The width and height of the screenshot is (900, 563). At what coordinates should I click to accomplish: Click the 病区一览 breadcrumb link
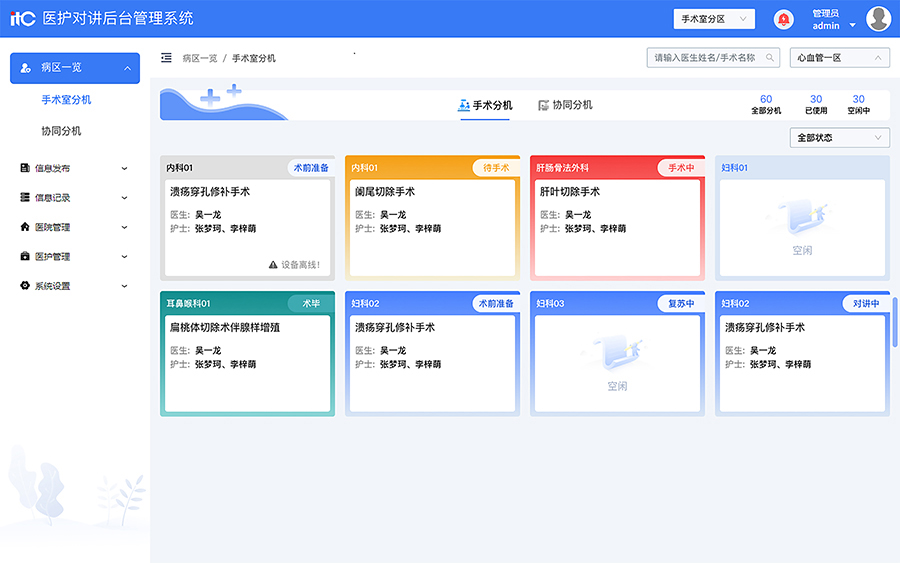[200, 58]
